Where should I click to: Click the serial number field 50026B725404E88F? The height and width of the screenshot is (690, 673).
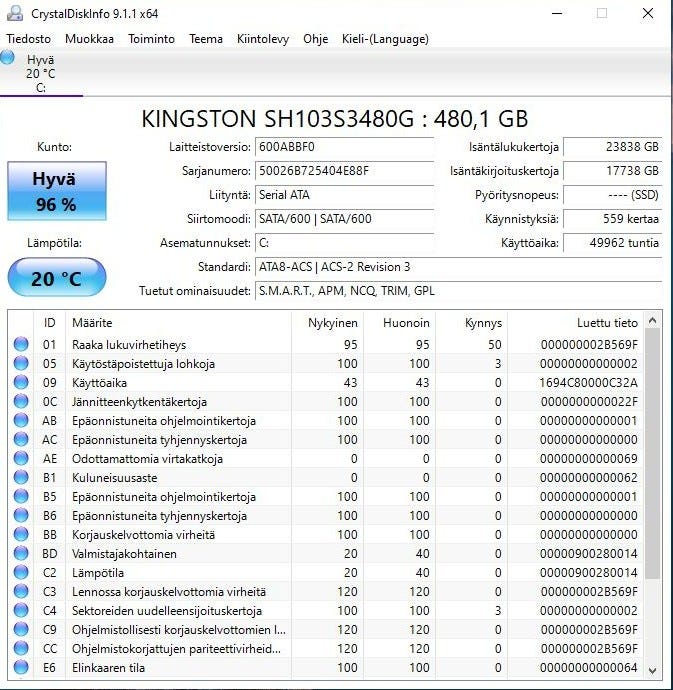(x=344, y=171)
